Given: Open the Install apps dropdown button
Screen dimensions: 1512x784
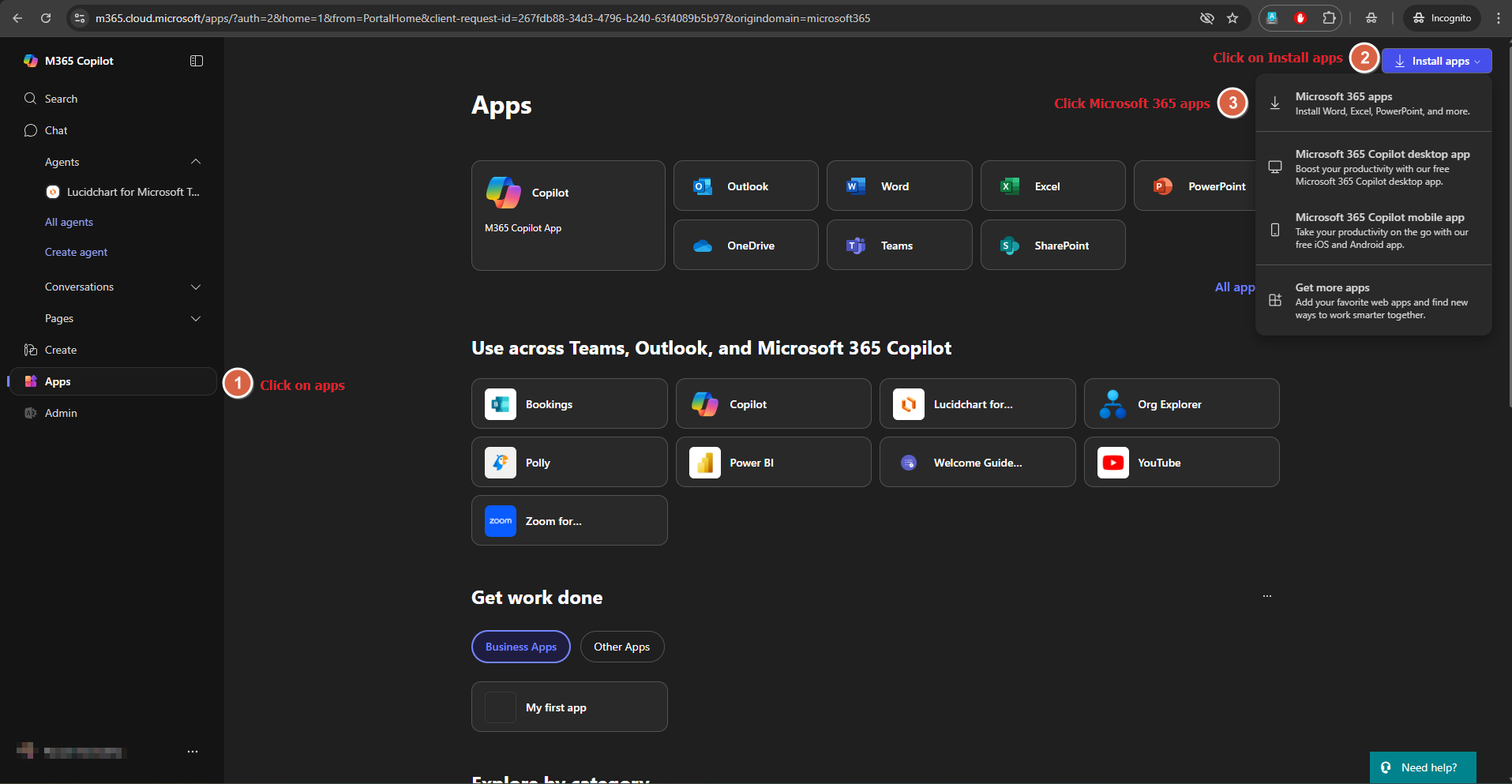Looking at the screenshot, I should pos(1436,61).
